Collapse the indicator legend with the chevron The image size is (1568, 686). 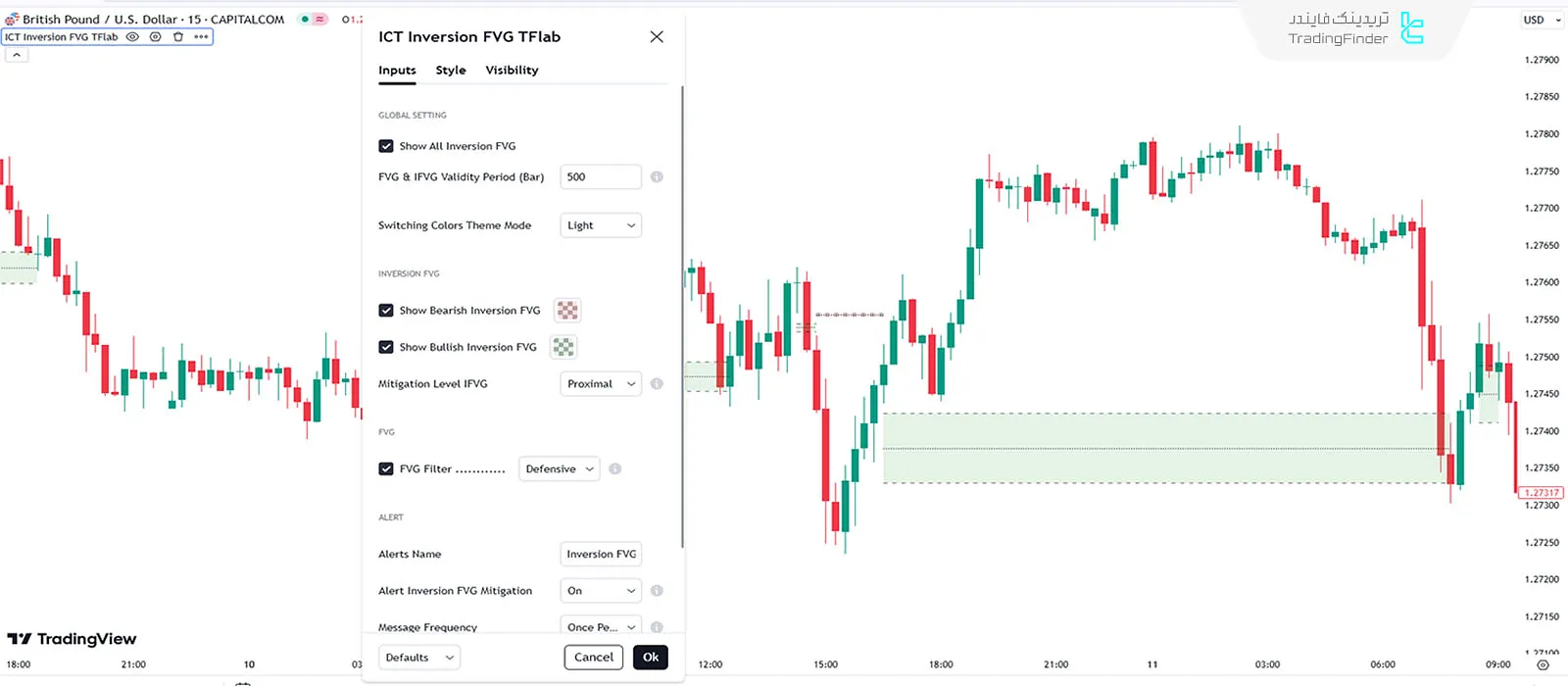pos(17,55)
